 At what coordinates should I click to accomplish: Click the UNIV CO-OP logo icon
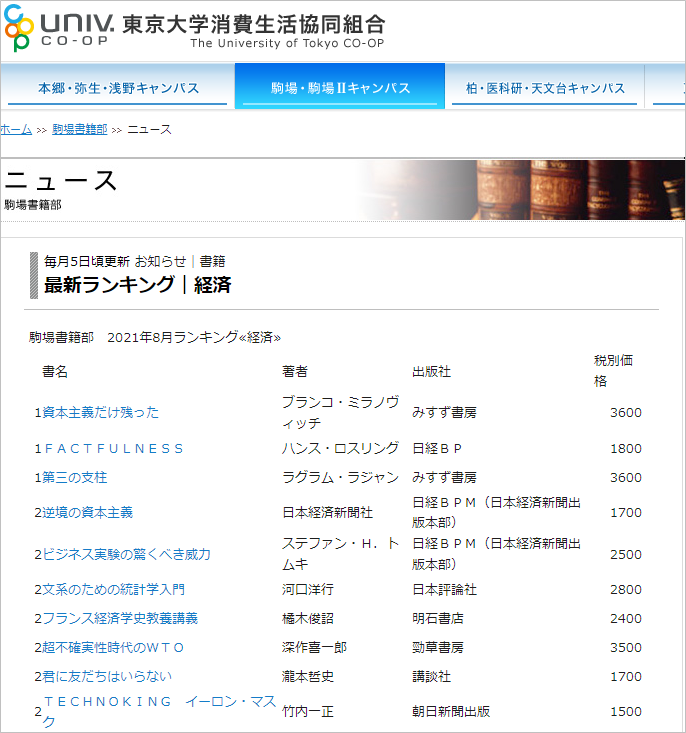click(20, 31)
